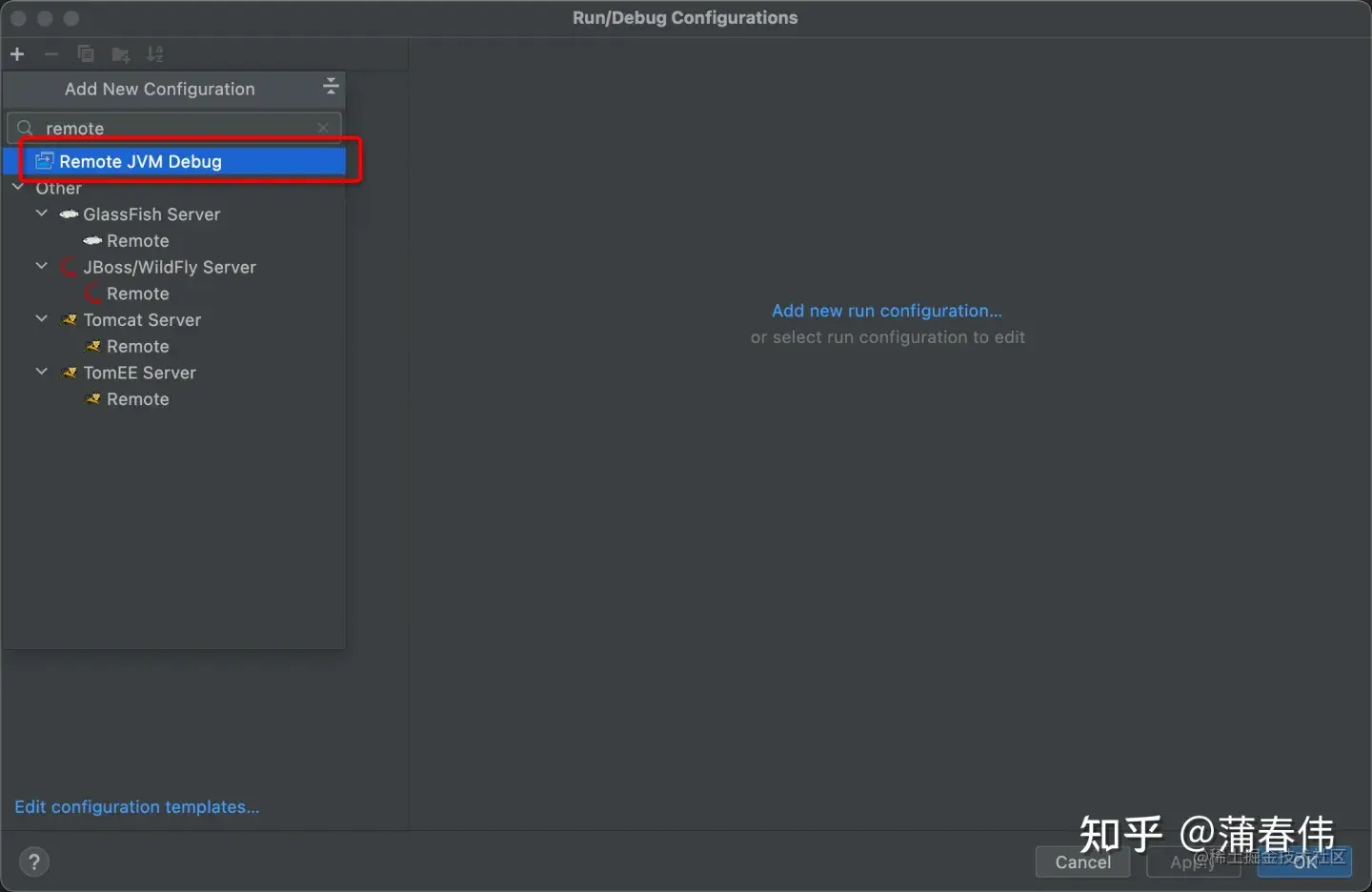1372x892 pixels.
Task: Click the magnifier icon in the search field
Action: pos(26,128)
